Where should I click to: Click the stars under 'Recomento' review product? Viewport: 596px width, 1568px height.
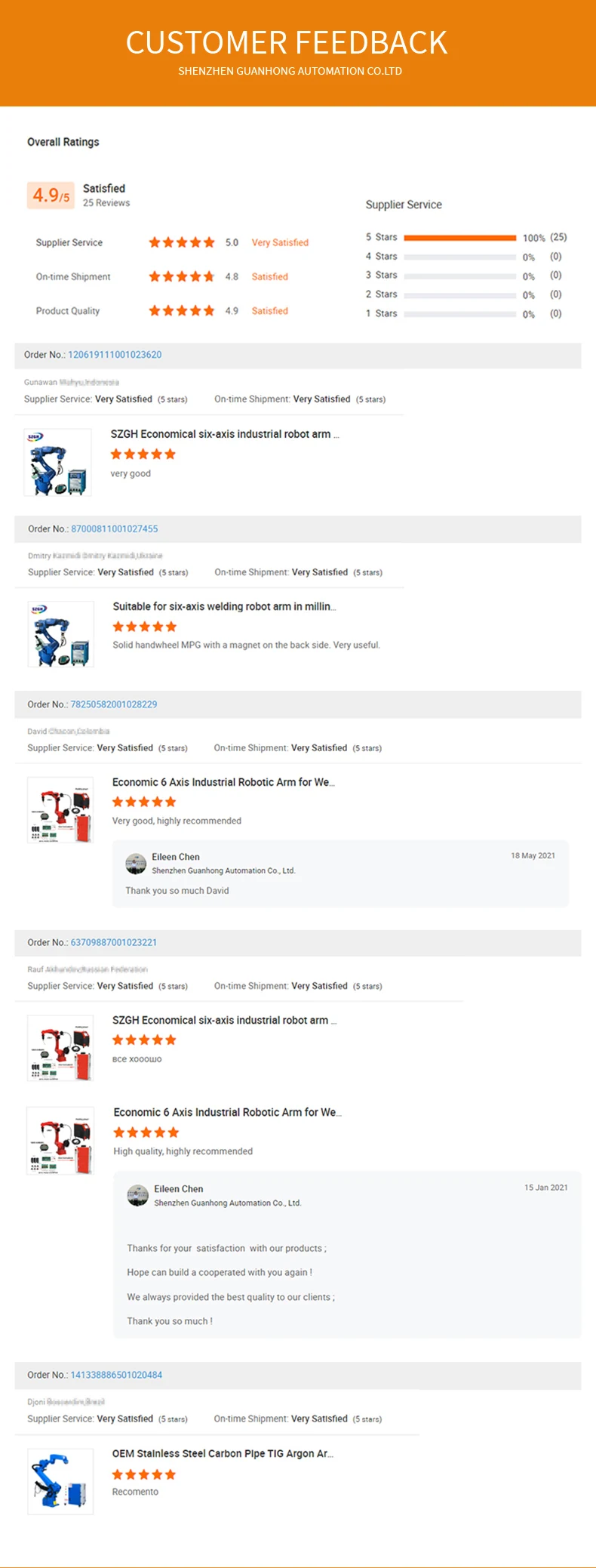click(144, 1474)
